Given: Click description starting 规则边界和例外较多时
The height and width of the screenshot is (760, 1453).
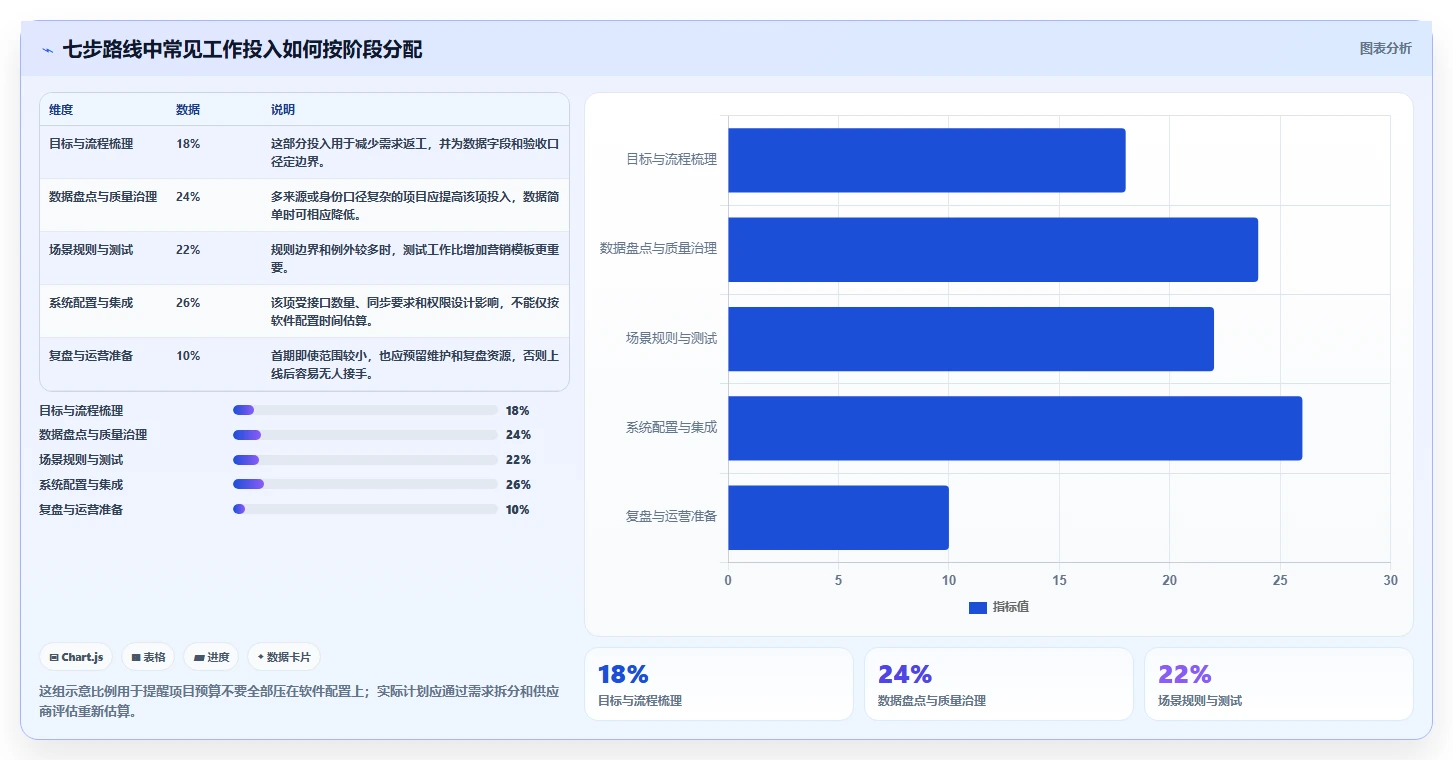Looking at the screenshot, I should (x=415, y=259).
